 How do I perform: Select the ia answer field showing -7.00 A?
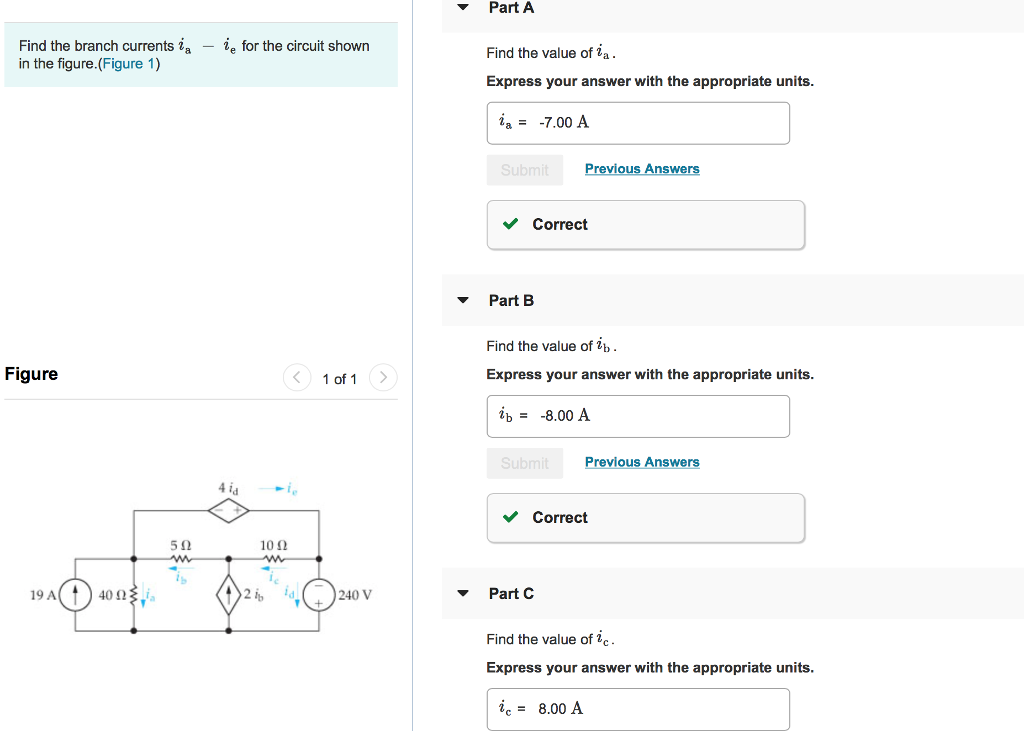point(638,122)
